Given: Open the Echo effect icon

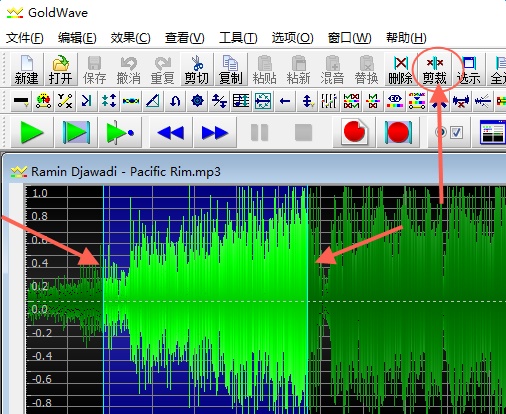Looking at the screenshot, I should [87, 101].
